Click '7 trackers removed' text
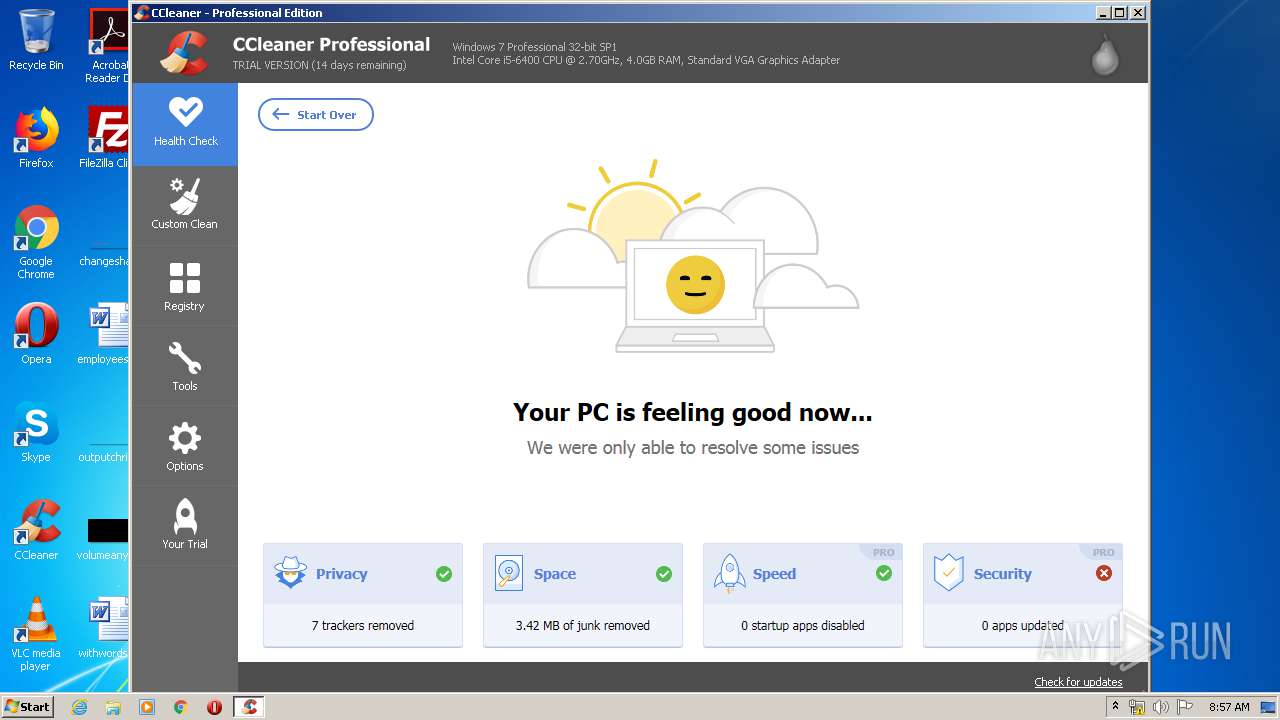Screen dimensions: 1280x720 pyautogui.click(x=363, y=625)
